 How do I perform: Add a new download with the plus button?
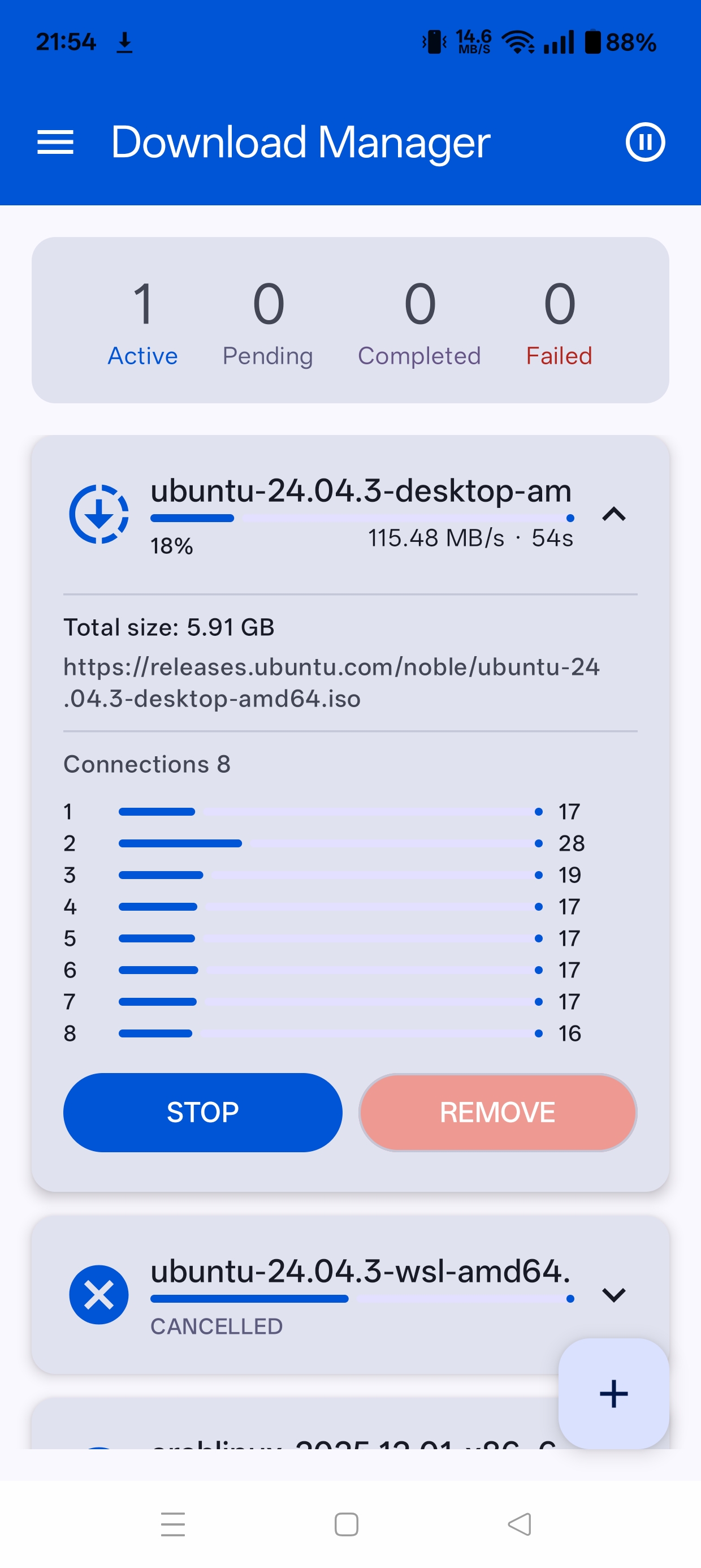click(613, 1393)
